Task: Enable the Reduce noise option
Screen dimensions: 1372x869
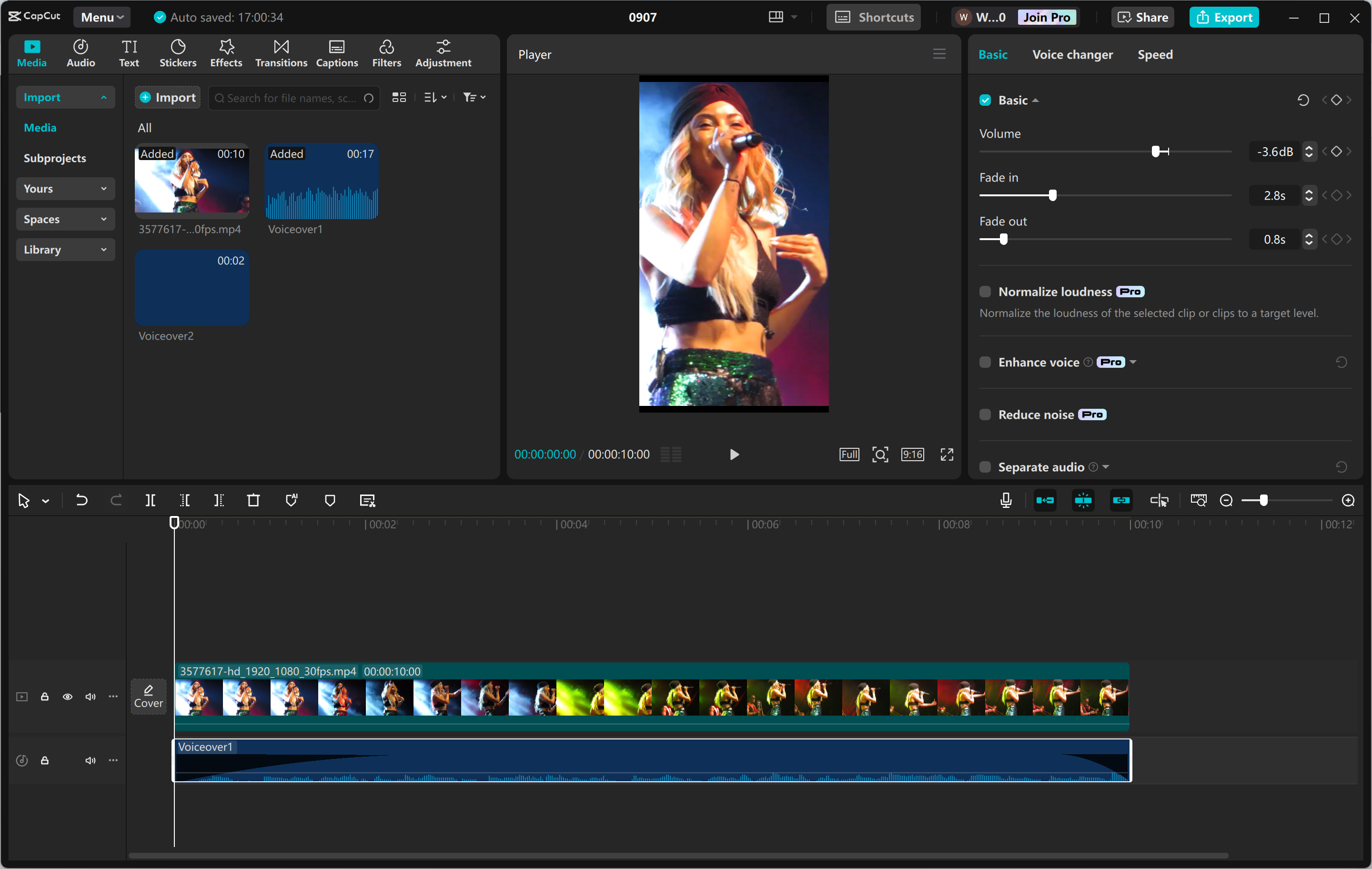Action: (985, 414)
